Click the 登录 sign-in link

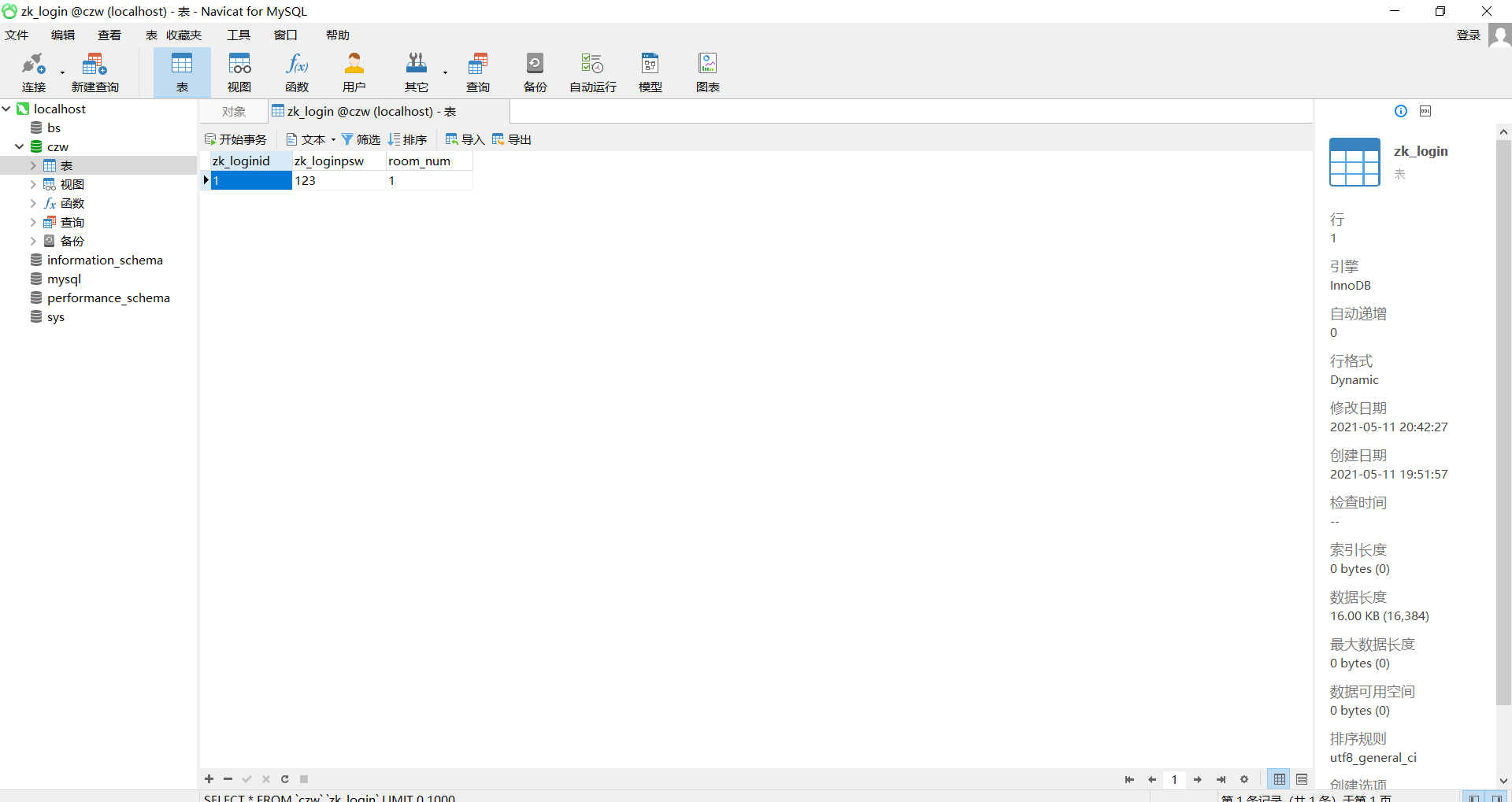pos(1469,35)
